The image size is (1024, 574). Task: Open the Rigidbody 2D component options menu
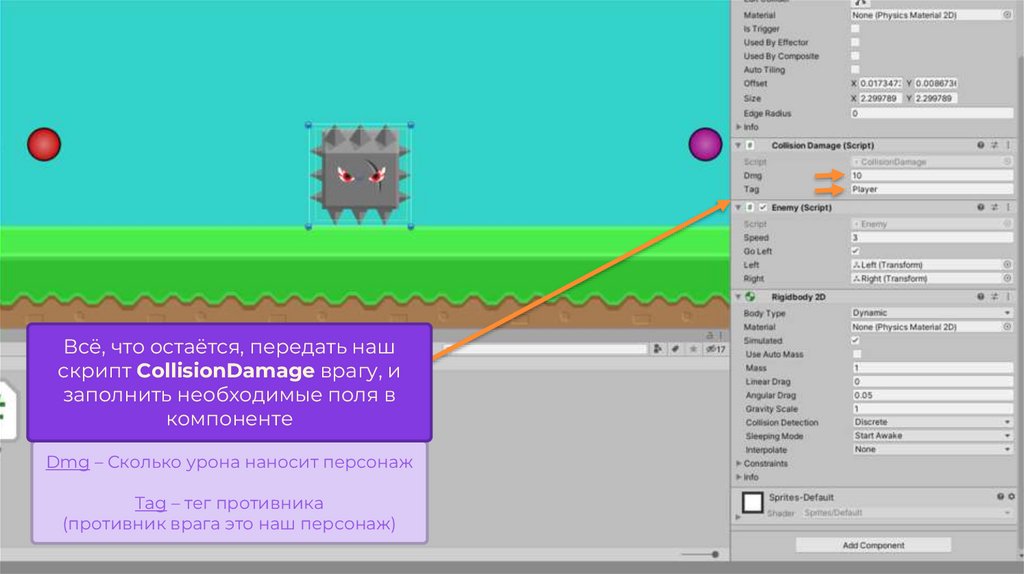click(x=1008, y=296)
